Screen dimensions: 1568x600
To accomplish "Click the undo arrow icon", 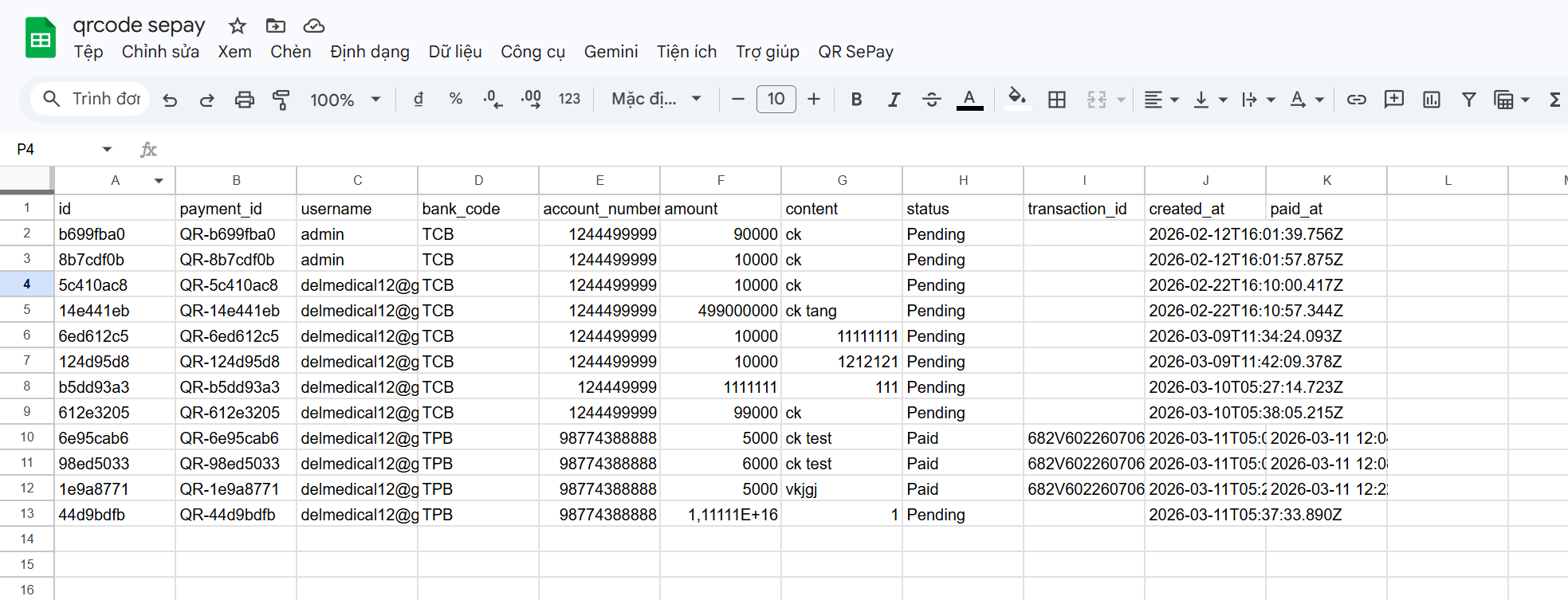I will coord(170,100).
